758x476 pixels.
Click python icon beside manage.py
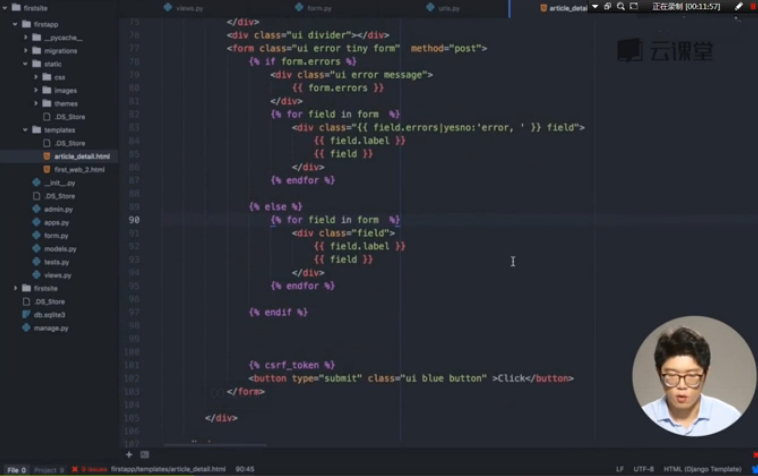(26, 327)
